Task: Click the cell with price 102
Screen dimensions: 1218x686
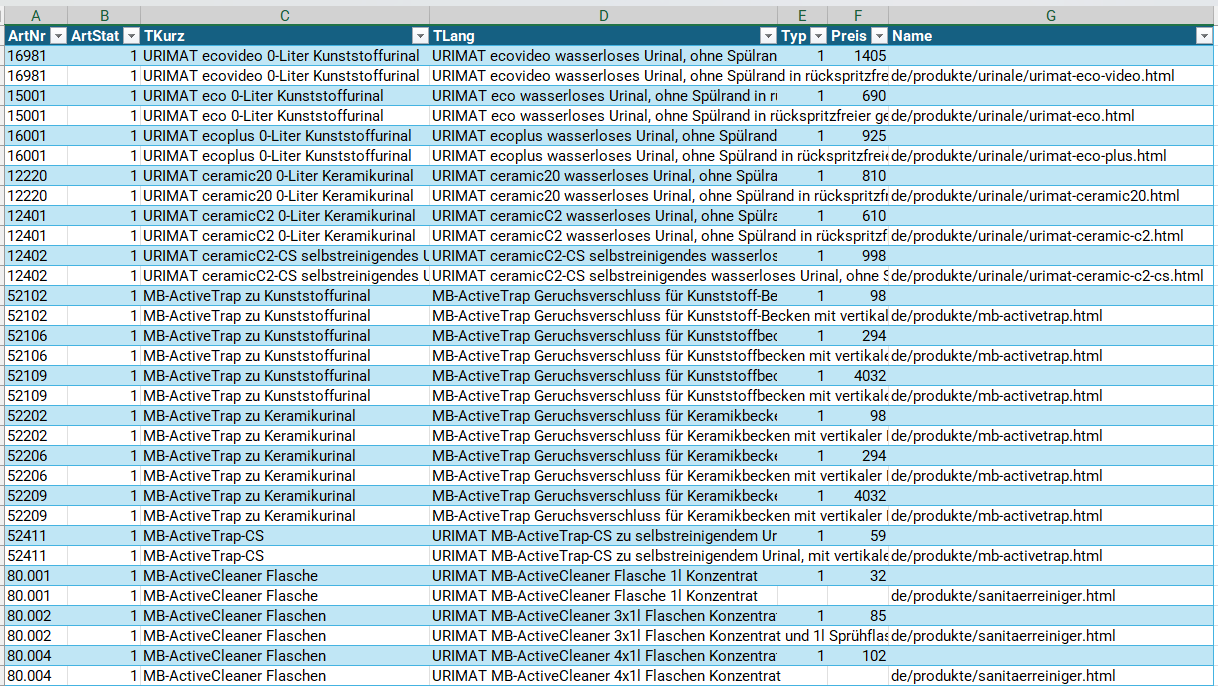Action: click(858, 656)
